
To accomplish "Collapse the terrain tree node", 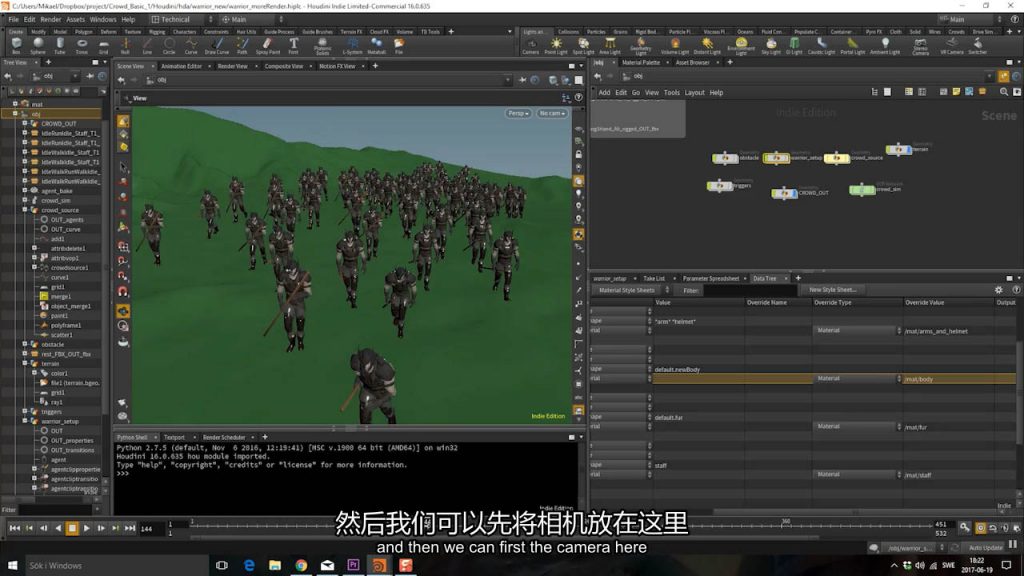I will (x=25, y=363).
